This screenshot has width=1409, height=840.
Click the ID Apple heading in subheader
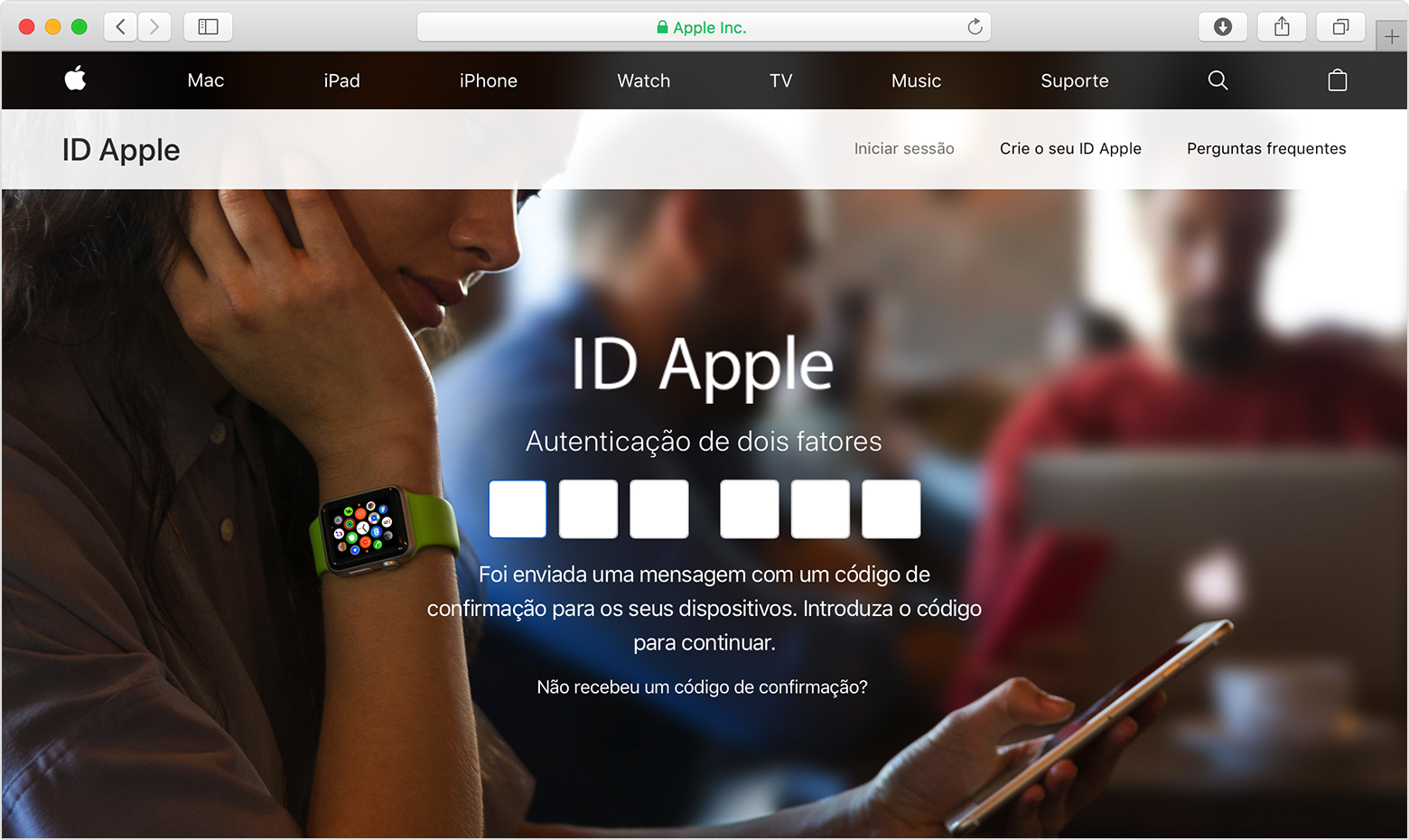121,150
